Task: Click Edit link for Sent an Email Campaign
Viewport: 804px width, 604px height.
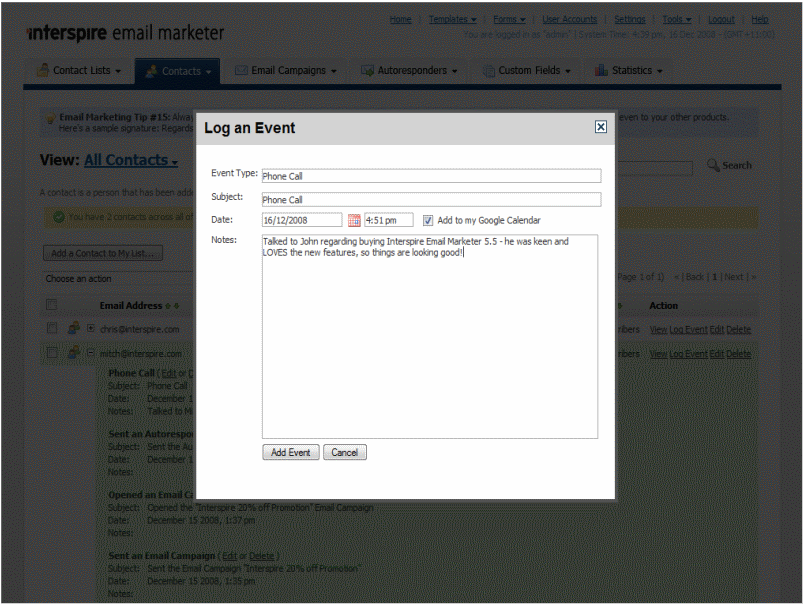Action: [230, 556]
